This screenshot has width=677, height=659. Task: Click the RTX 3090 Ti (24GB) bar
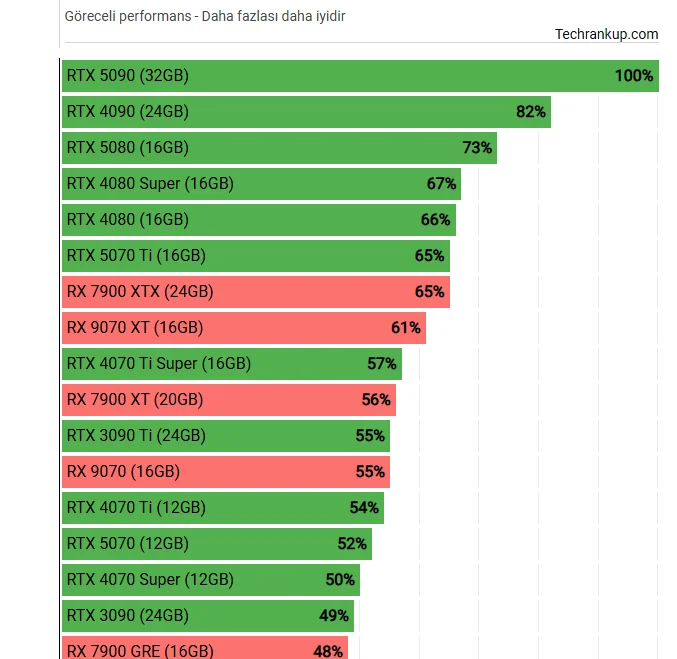coord(225,436)
